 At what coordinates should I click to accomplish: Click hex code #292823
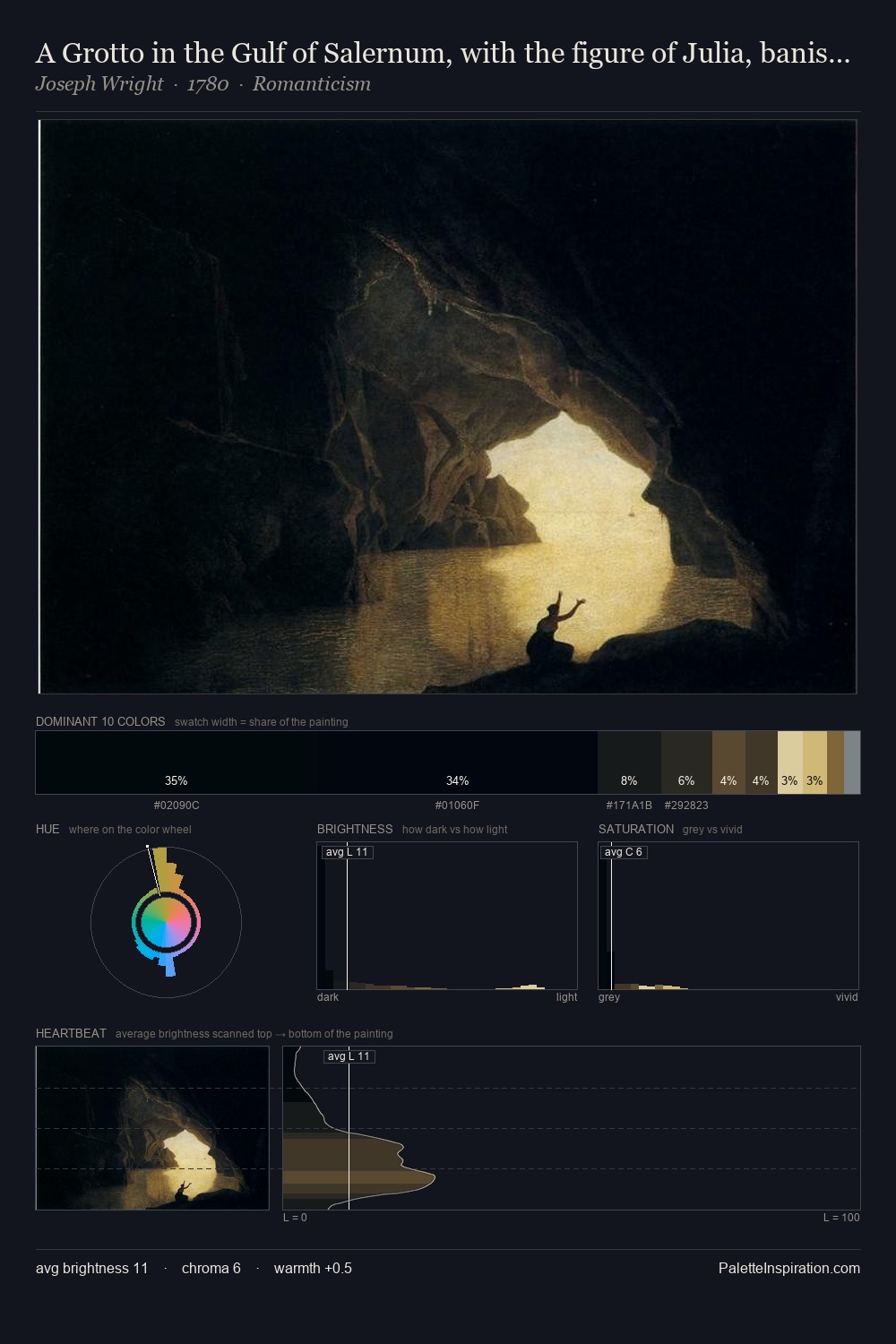click(686, 806)
